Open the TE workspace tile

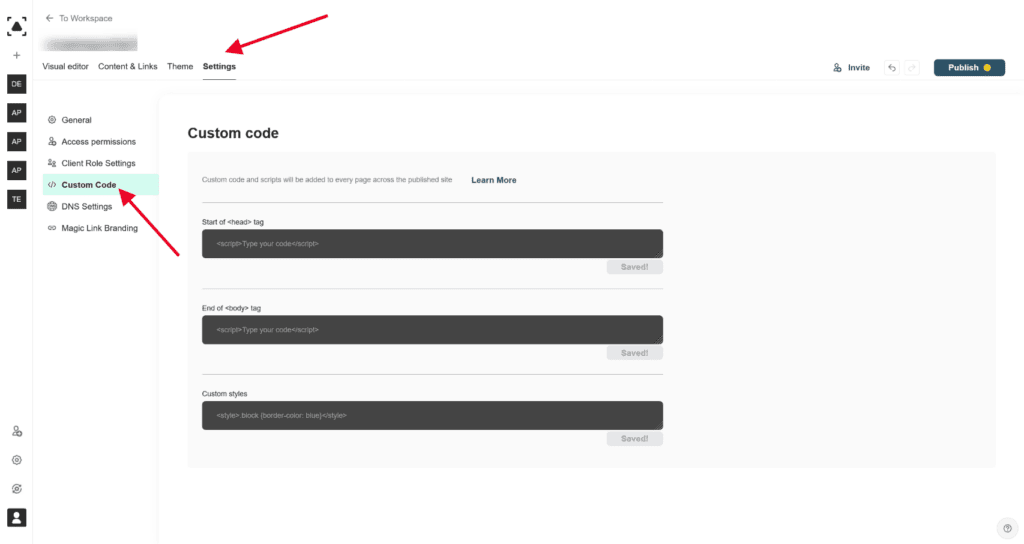(17, 199)
